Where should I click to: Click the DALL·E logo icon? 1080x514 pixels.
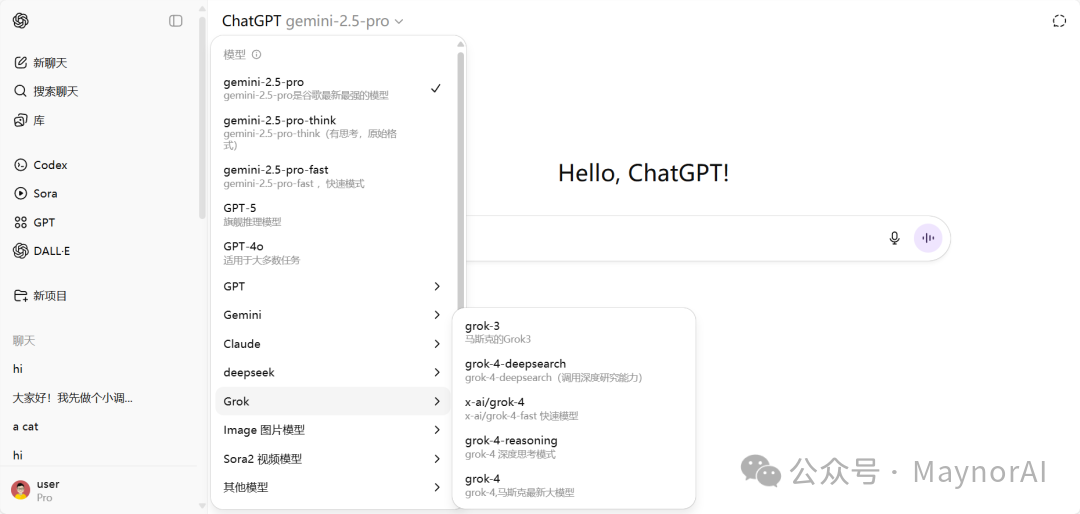[x=21, y=251]
